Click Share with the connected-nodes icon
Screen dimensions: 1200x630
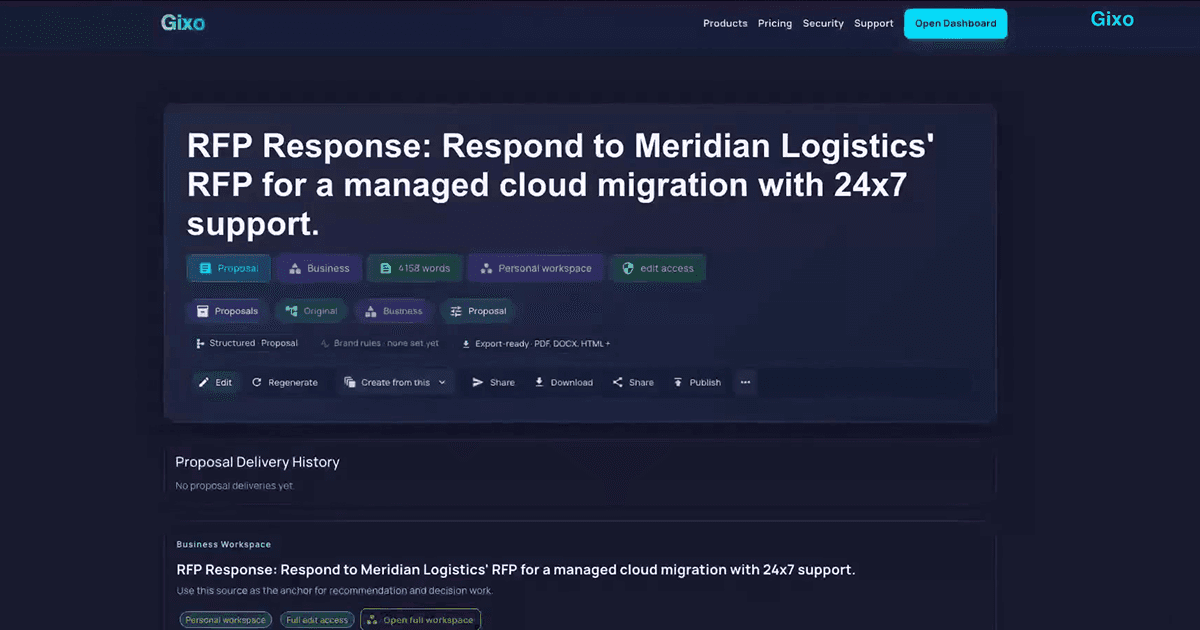click(633, 382)
